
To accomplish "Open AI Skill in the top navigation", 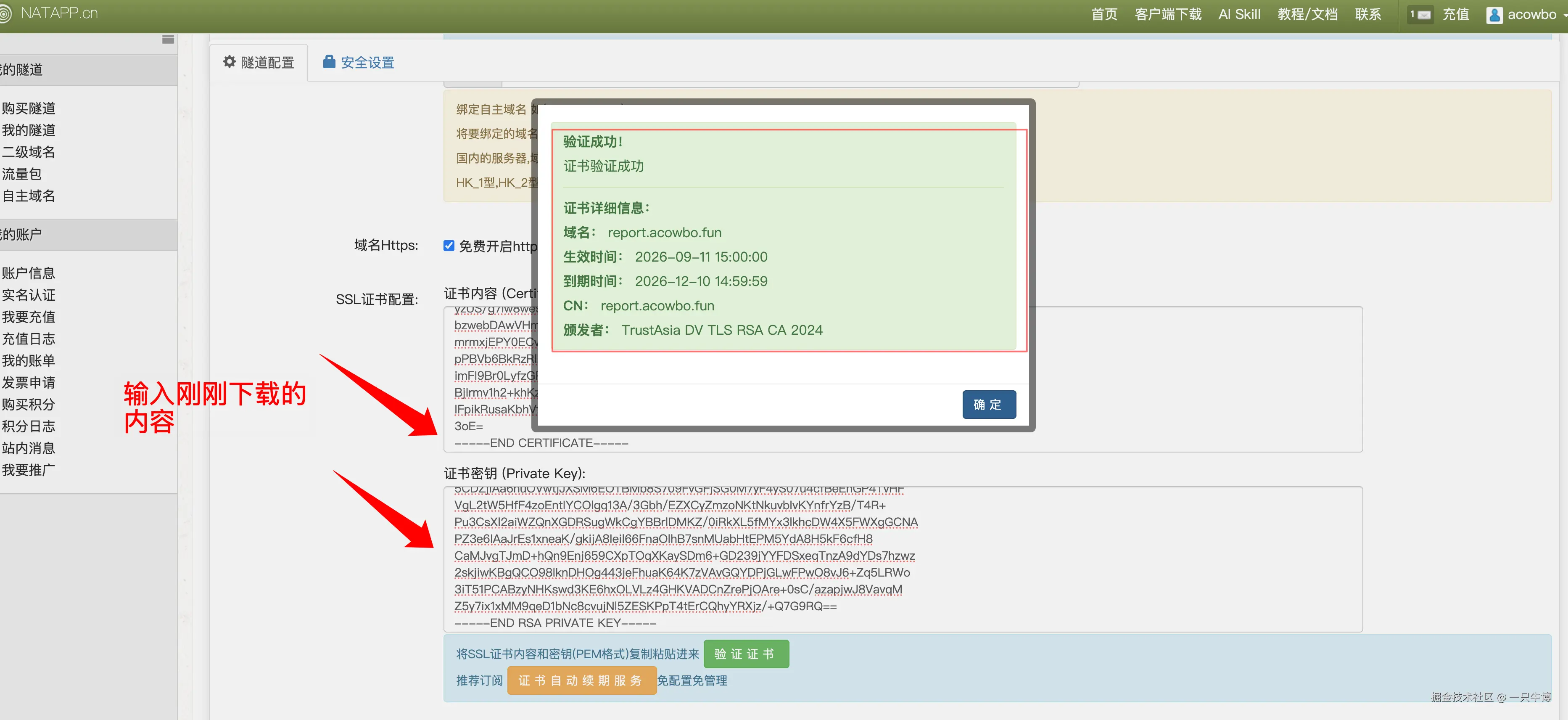I will 1239,15.
